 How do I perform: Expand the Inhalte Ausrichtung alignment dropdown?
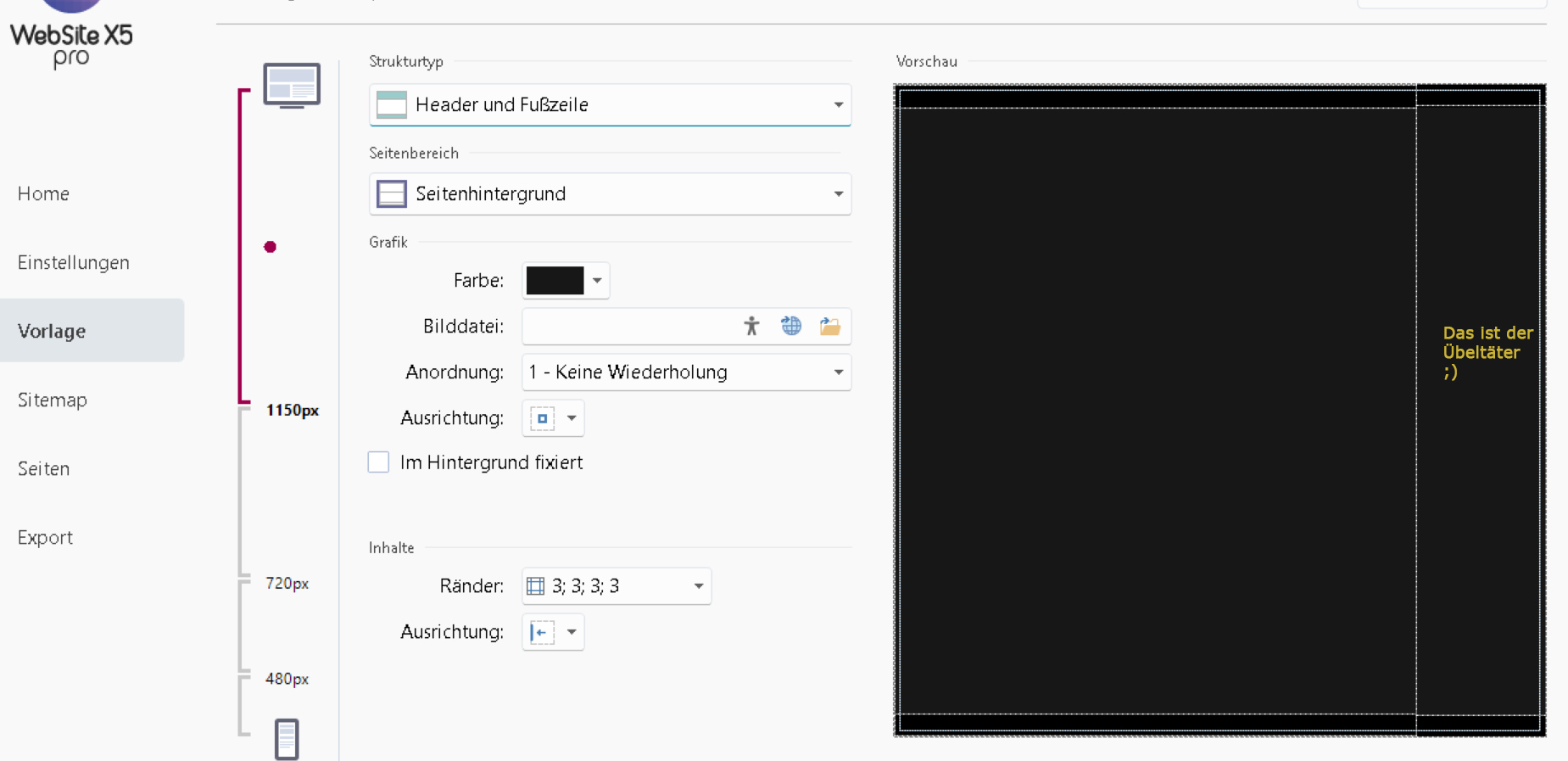click(572, 632)
